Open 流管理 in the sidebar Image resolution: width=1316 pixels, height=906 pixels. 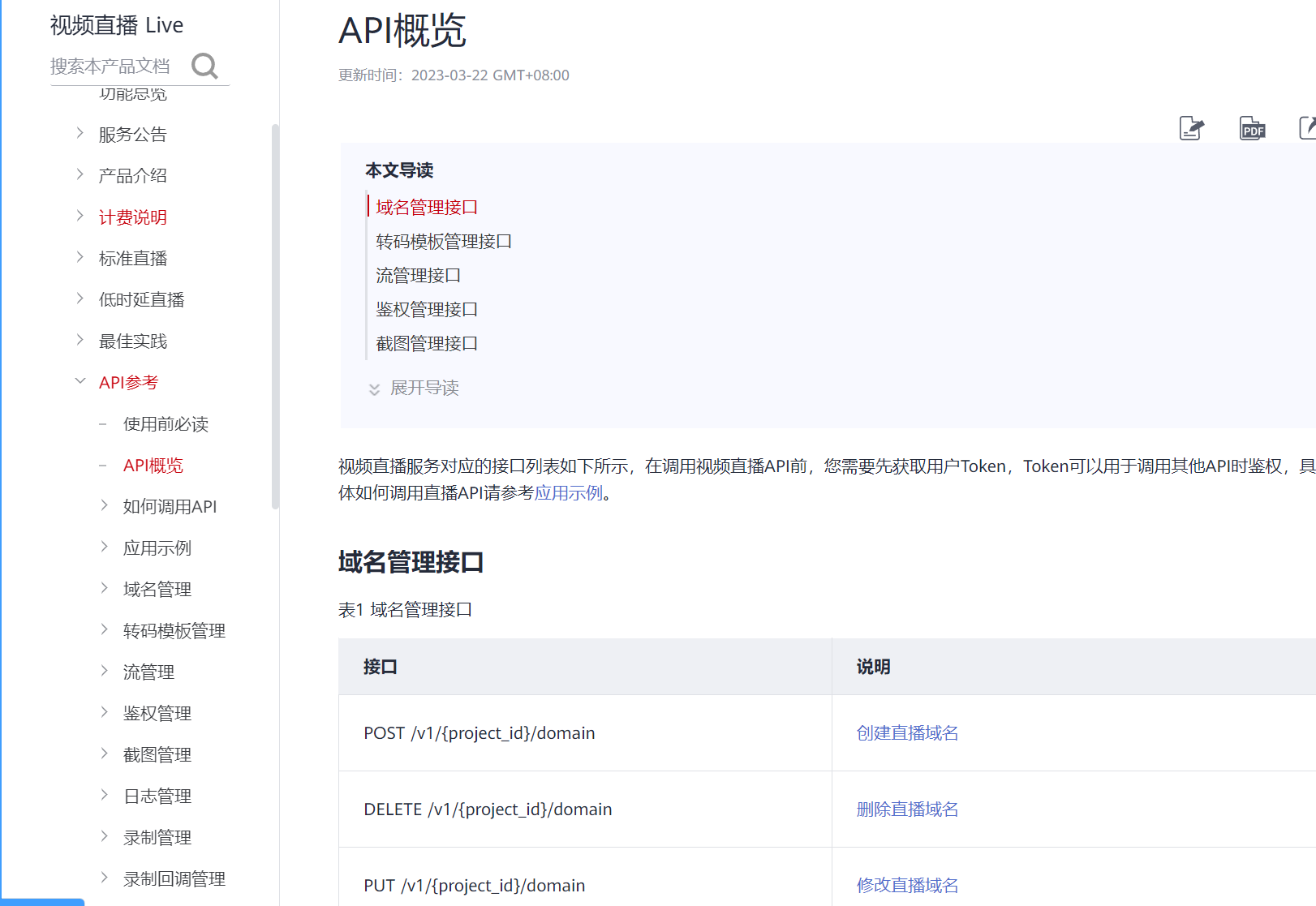(x=149, y=672)
